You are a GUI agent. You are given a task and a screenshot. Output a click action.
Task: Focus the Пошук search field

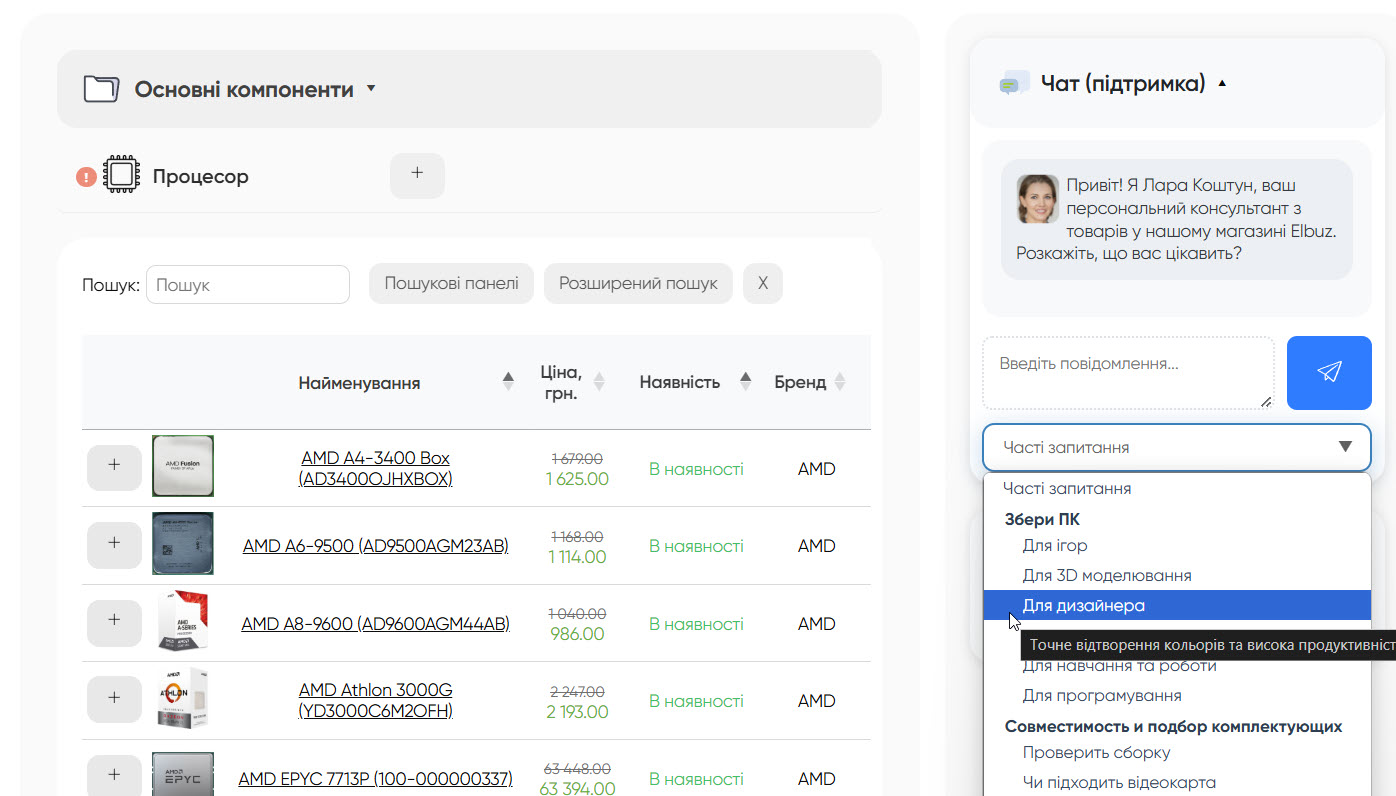[248, 285]
